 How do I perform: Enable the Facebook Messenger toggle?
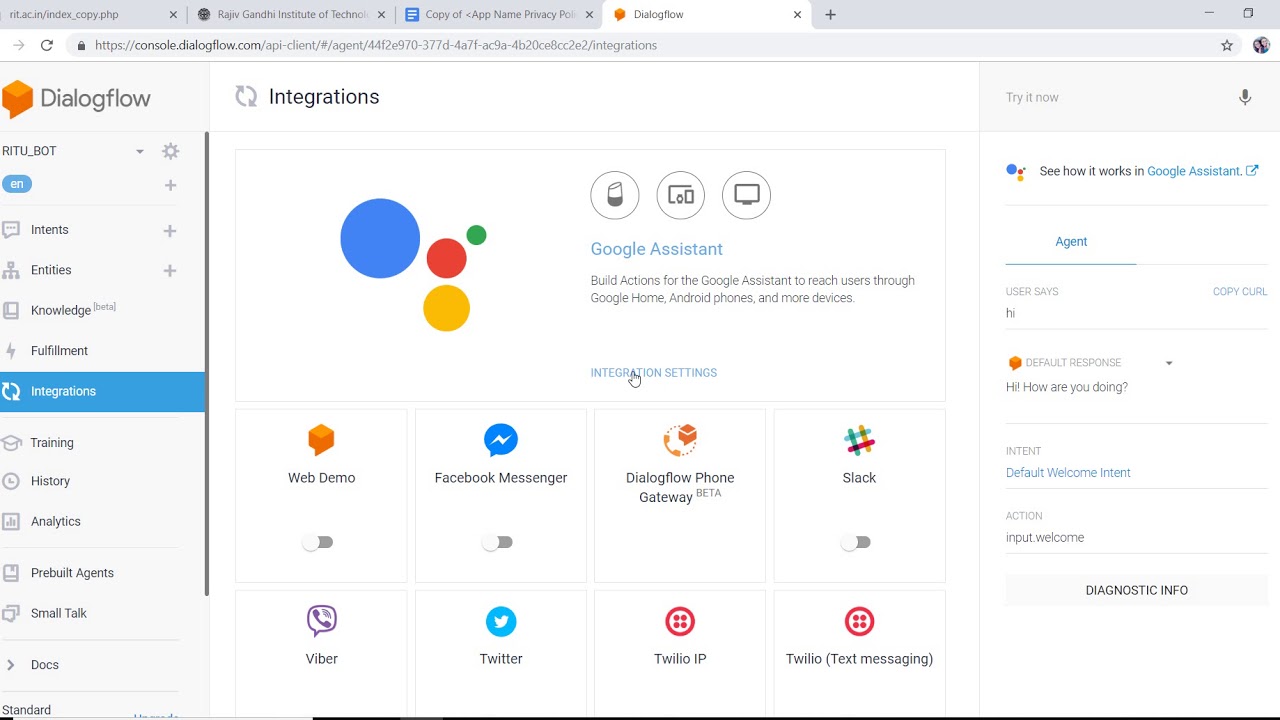[498, 542]
